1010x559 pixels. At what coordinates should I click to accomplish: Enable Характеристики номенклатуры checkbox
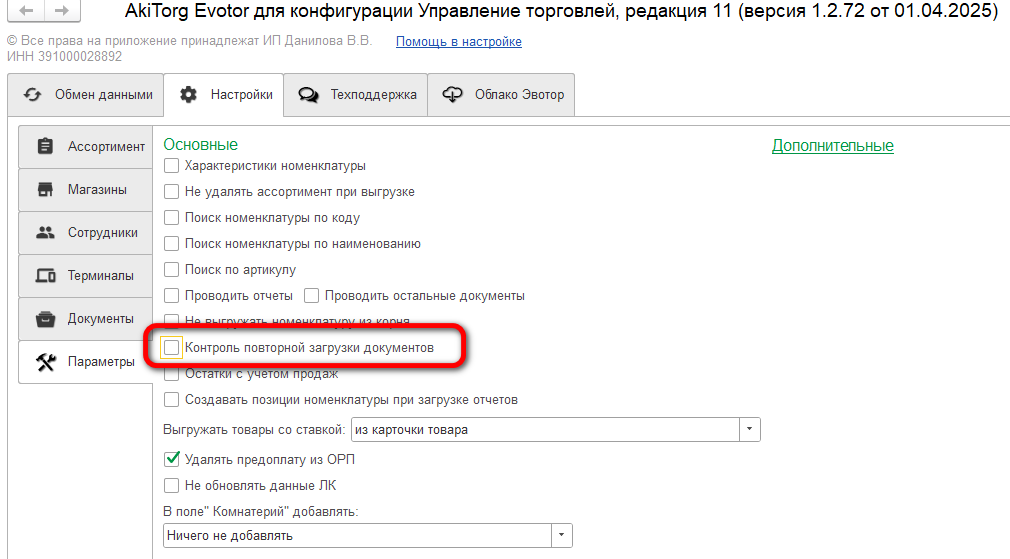(x=171, y=166)
